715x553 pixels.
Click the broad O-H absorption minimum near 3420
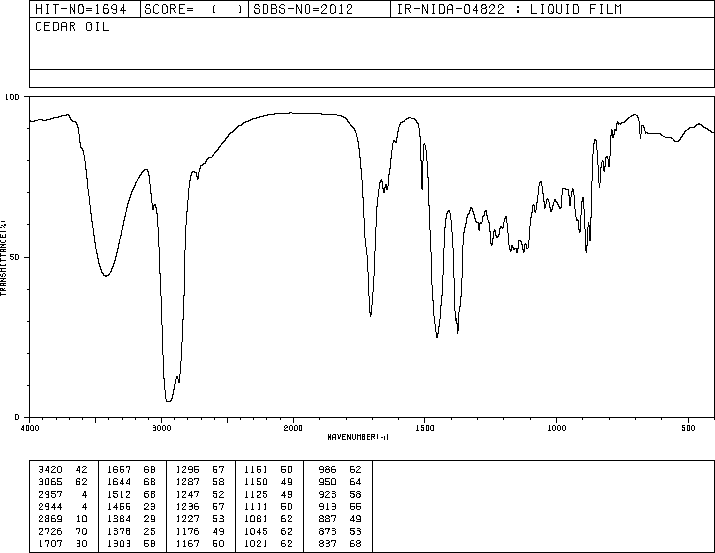[x=106, y=275]
